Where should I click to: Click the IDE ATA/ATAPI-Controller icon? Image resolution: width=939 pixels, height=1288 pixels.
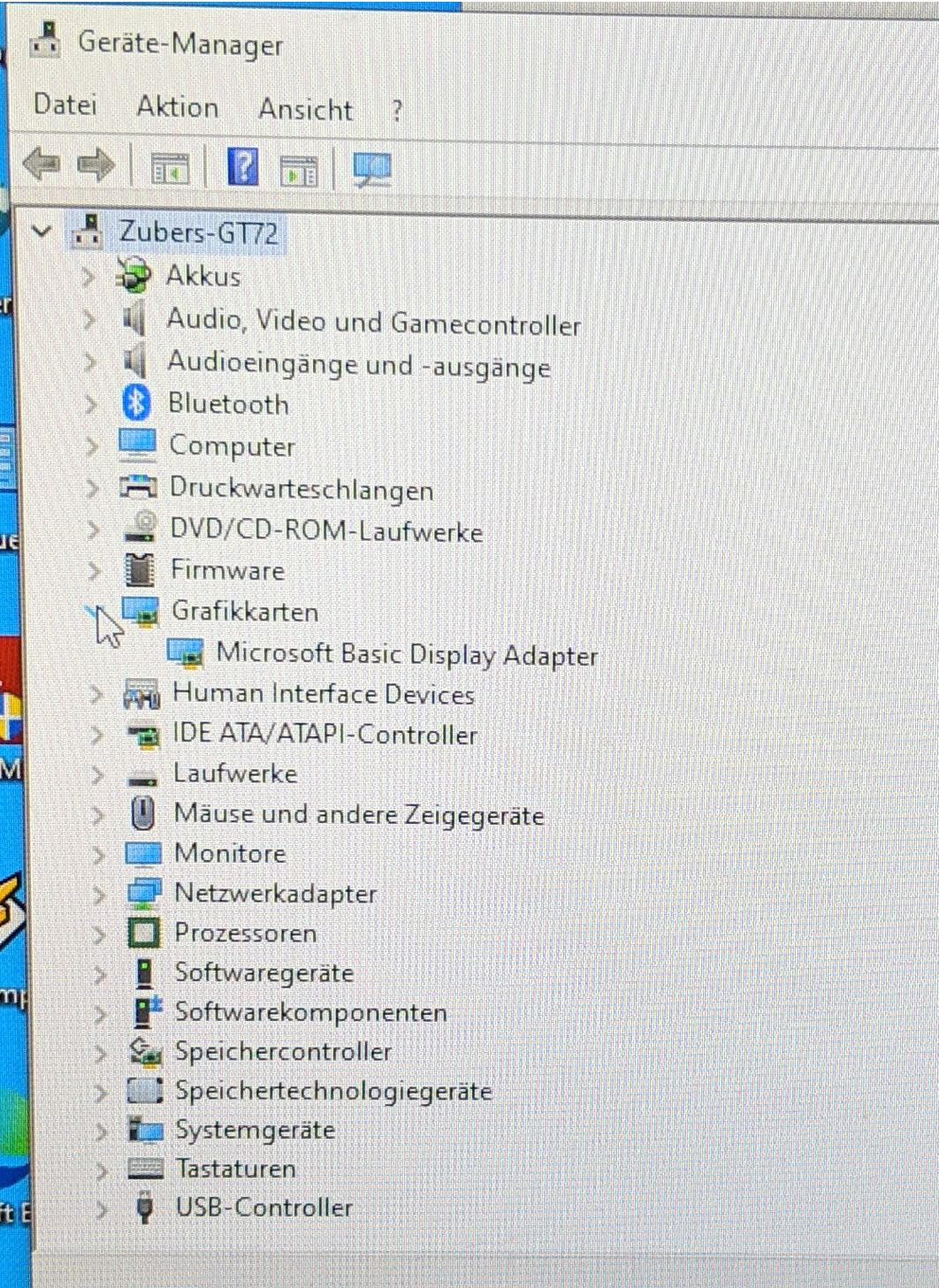(142, 735)
